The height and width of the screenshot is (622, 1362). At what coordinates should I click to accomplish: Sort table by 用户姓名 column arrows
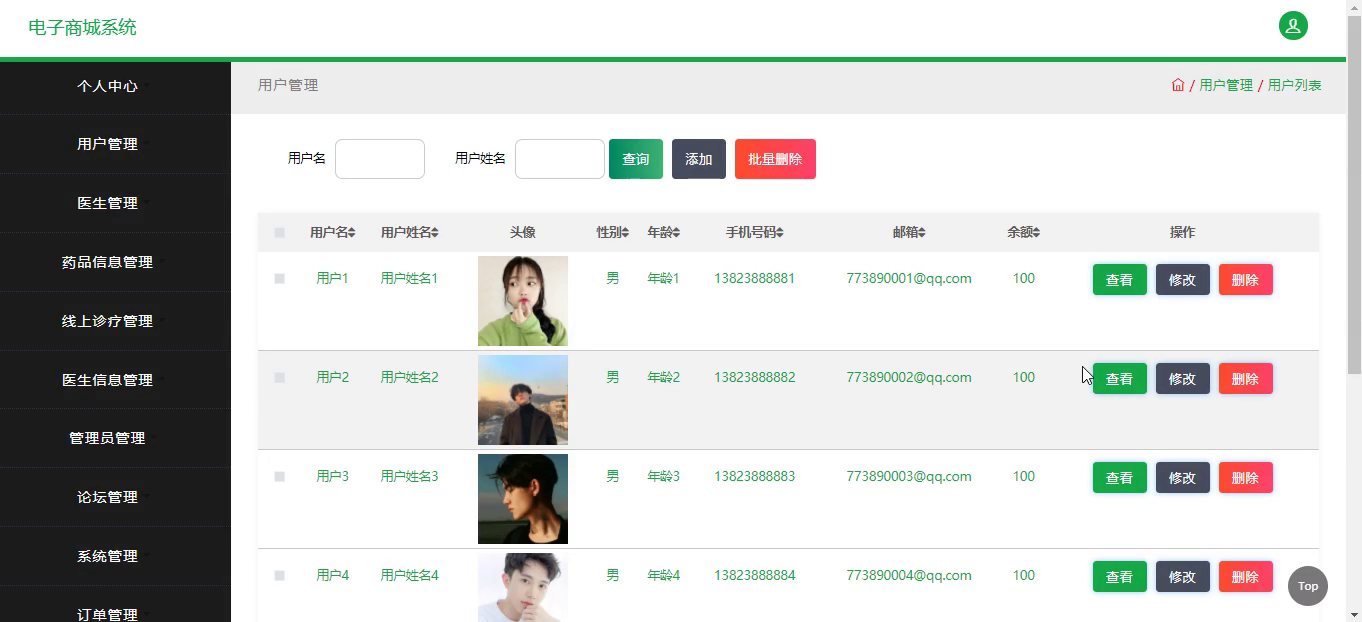[x=434, y=232]
